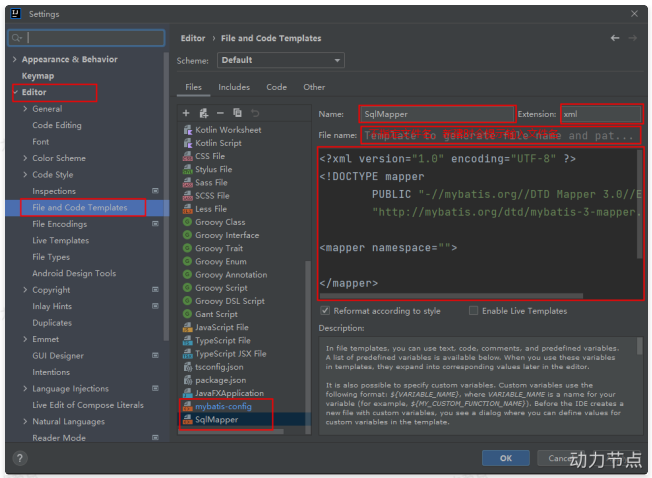This screenshot has height=478, width=652.
Task: Toggle Reformat according to style checkbox
Action: tap(325, 311)
